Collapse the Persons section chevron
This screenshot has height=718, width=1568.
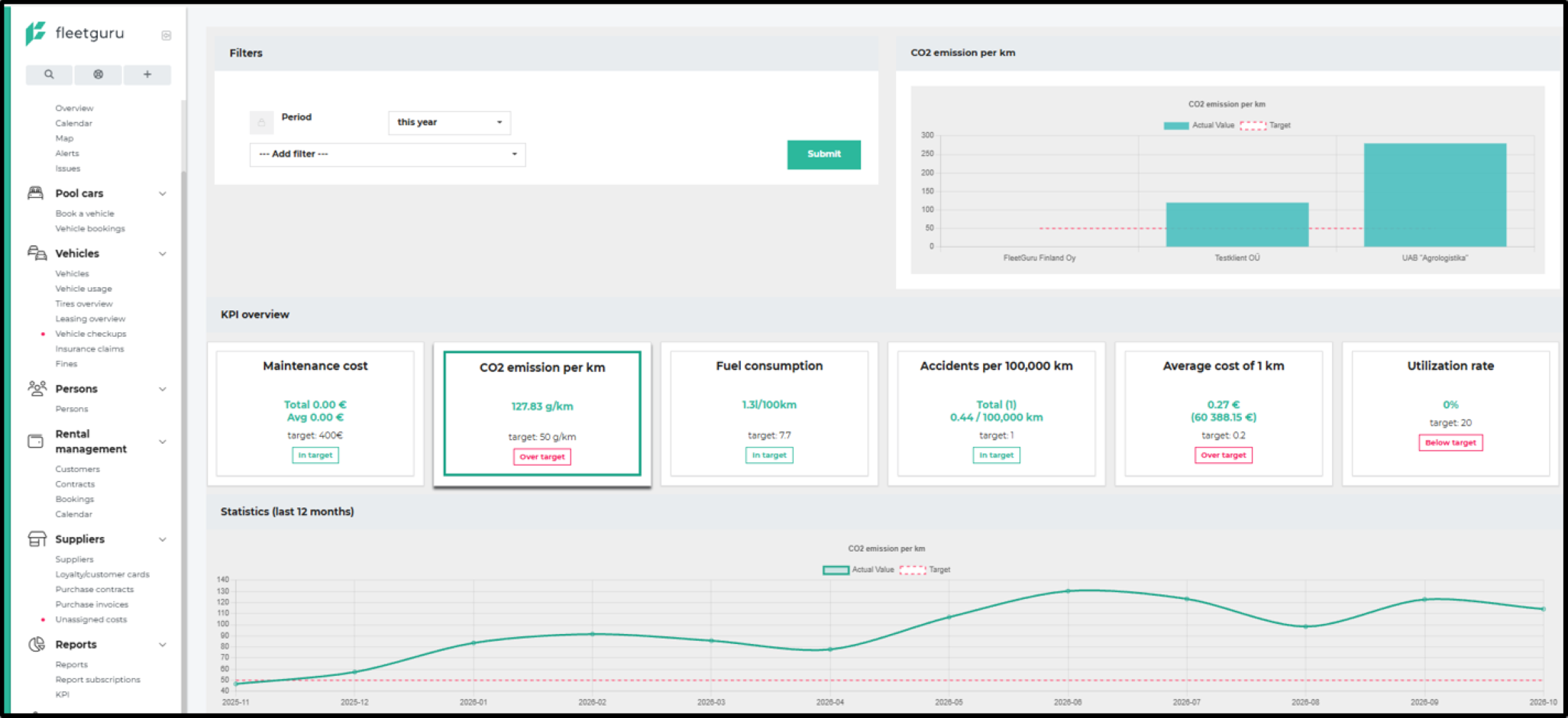pos(163,390)
